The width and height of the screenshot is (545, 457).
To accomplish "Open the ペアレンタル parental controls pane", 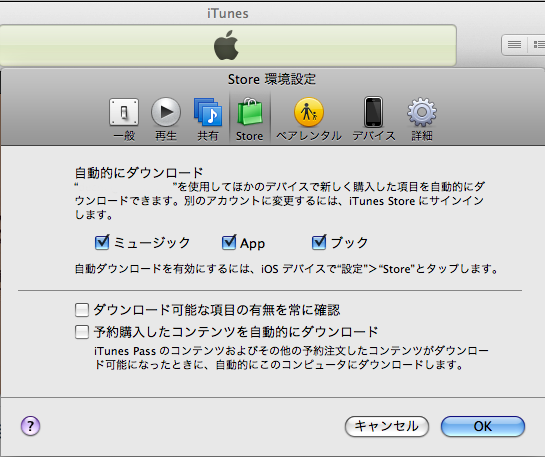I will point(309,120).
